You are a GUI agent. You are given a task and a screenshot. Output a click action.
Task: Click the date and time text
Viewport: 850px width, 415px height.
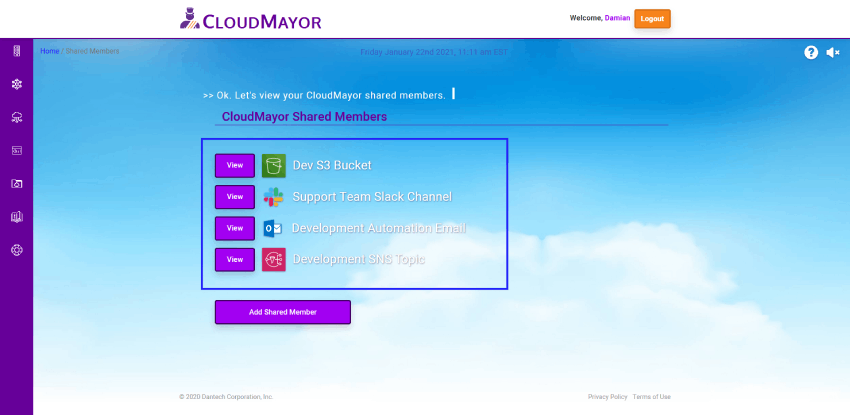tap(434, 53)
